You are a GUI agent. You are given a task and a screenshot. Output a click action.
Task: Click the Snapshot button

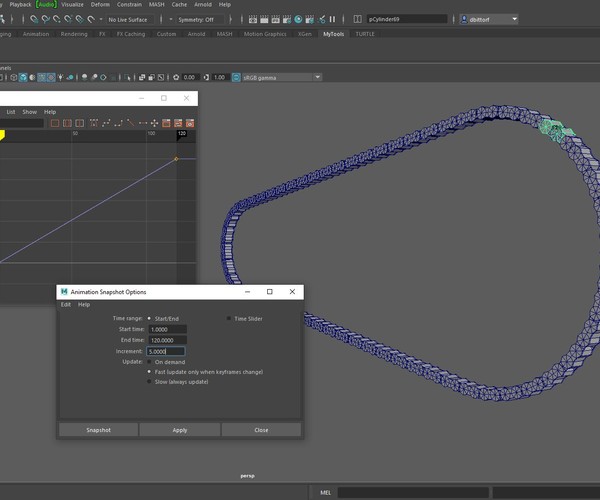98,429
